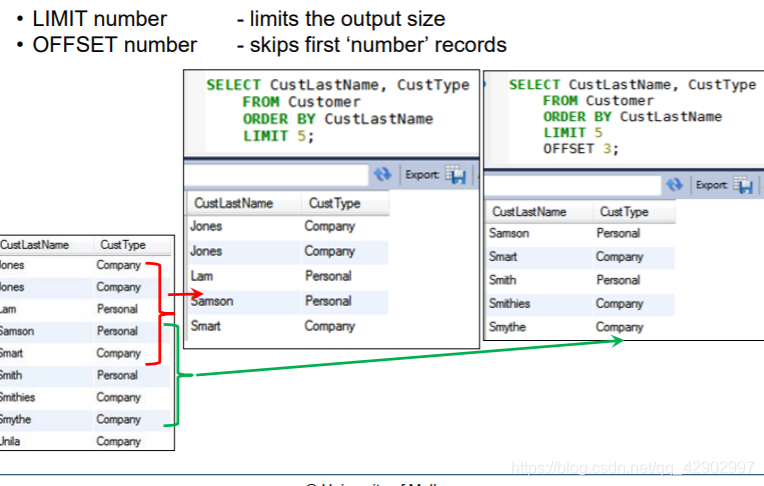Click Export label in OFFSET 3 result toolbar
Viewport: 764px width, 486px height.
tap(711, 185)
